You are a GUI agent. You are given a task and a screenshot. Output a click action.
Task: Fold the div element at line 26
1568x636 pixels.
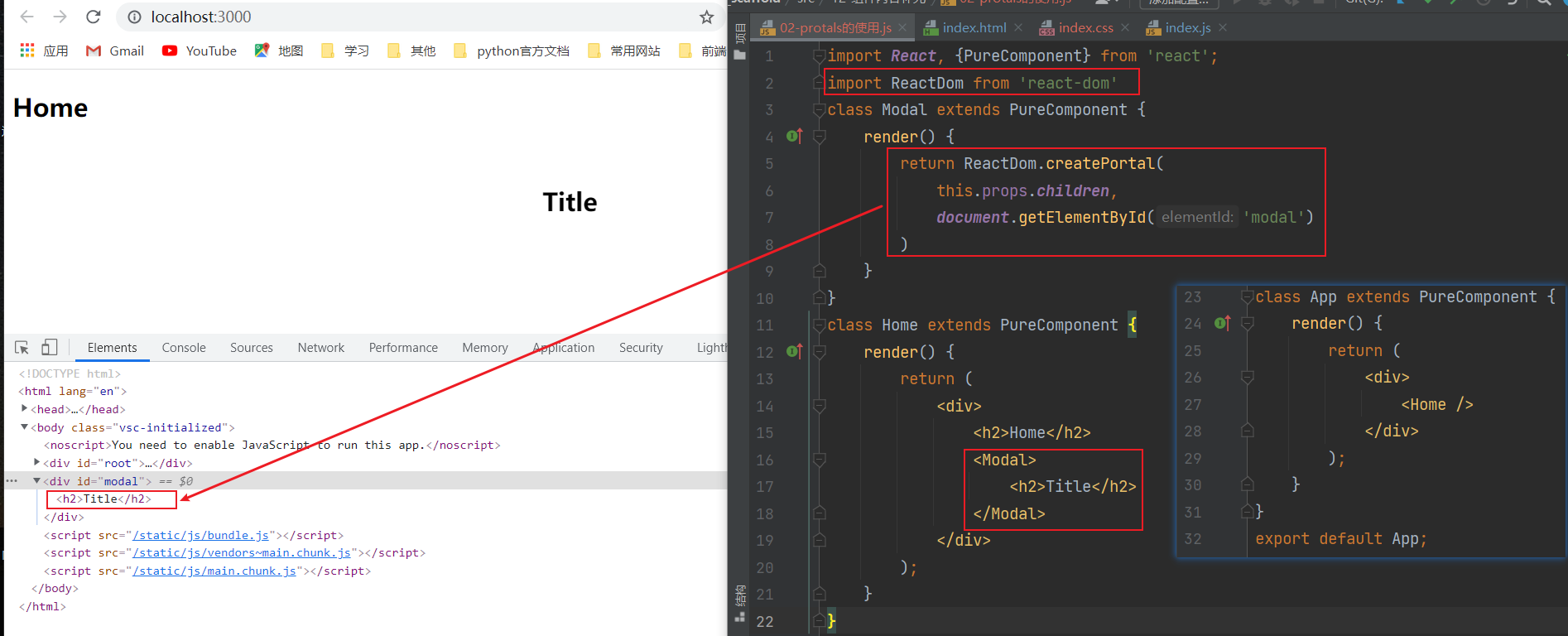tap(1248, 378)
